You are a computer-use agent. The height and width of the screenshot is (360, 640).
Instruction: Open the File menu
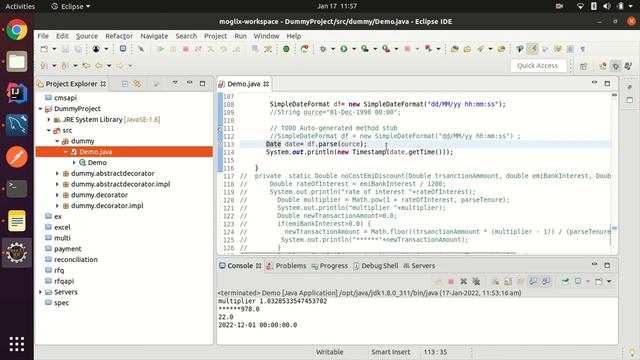(x=43, y=36)
